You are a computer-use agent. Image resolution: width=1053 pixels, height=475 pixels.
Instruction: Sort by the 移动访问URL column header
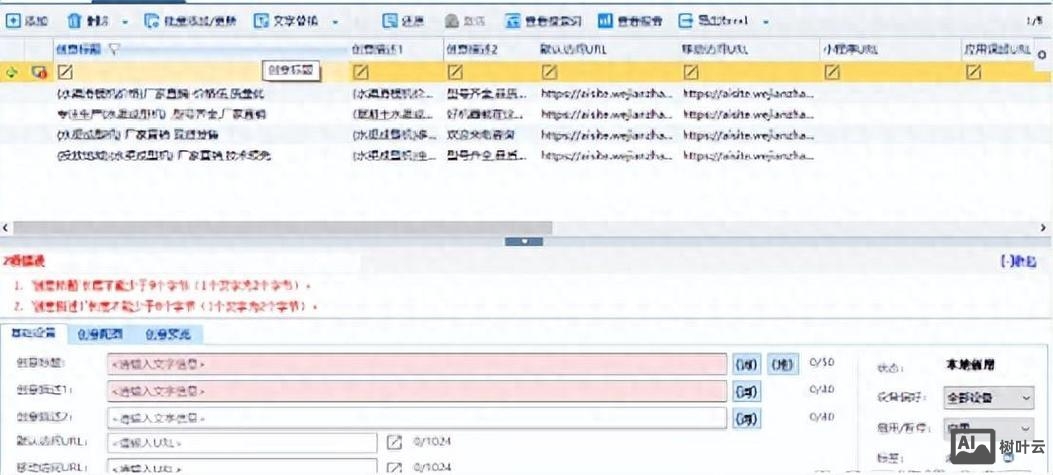tap(716, 49)
